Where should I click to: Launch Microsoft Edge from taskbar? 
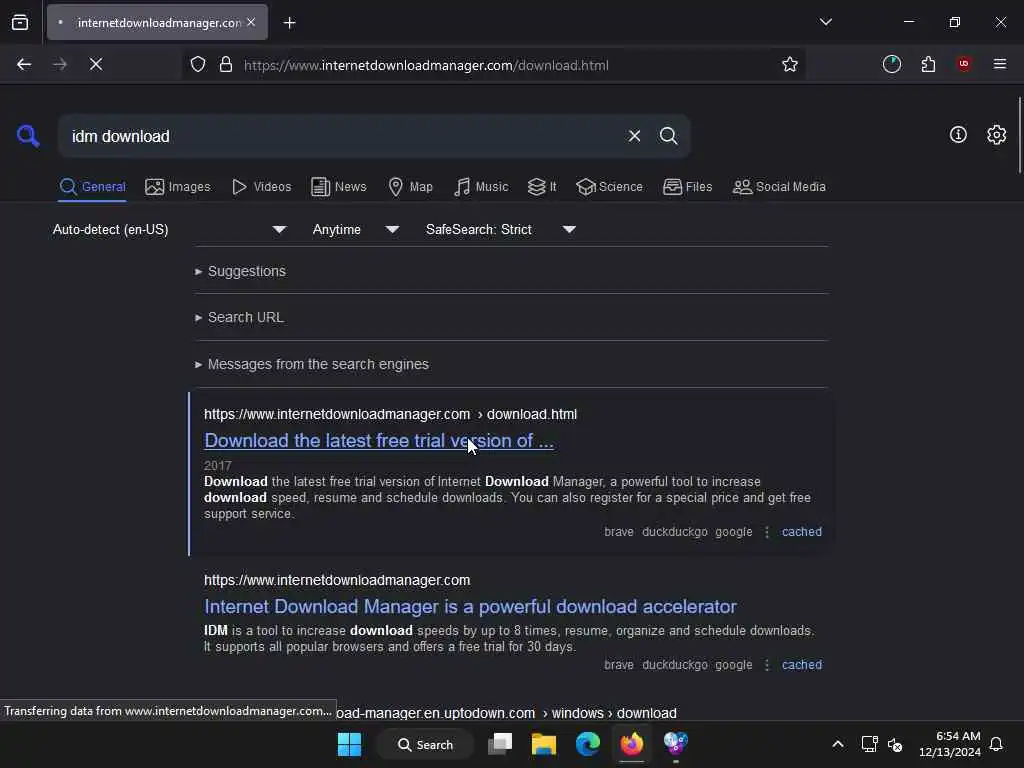(x=587, y=744)
